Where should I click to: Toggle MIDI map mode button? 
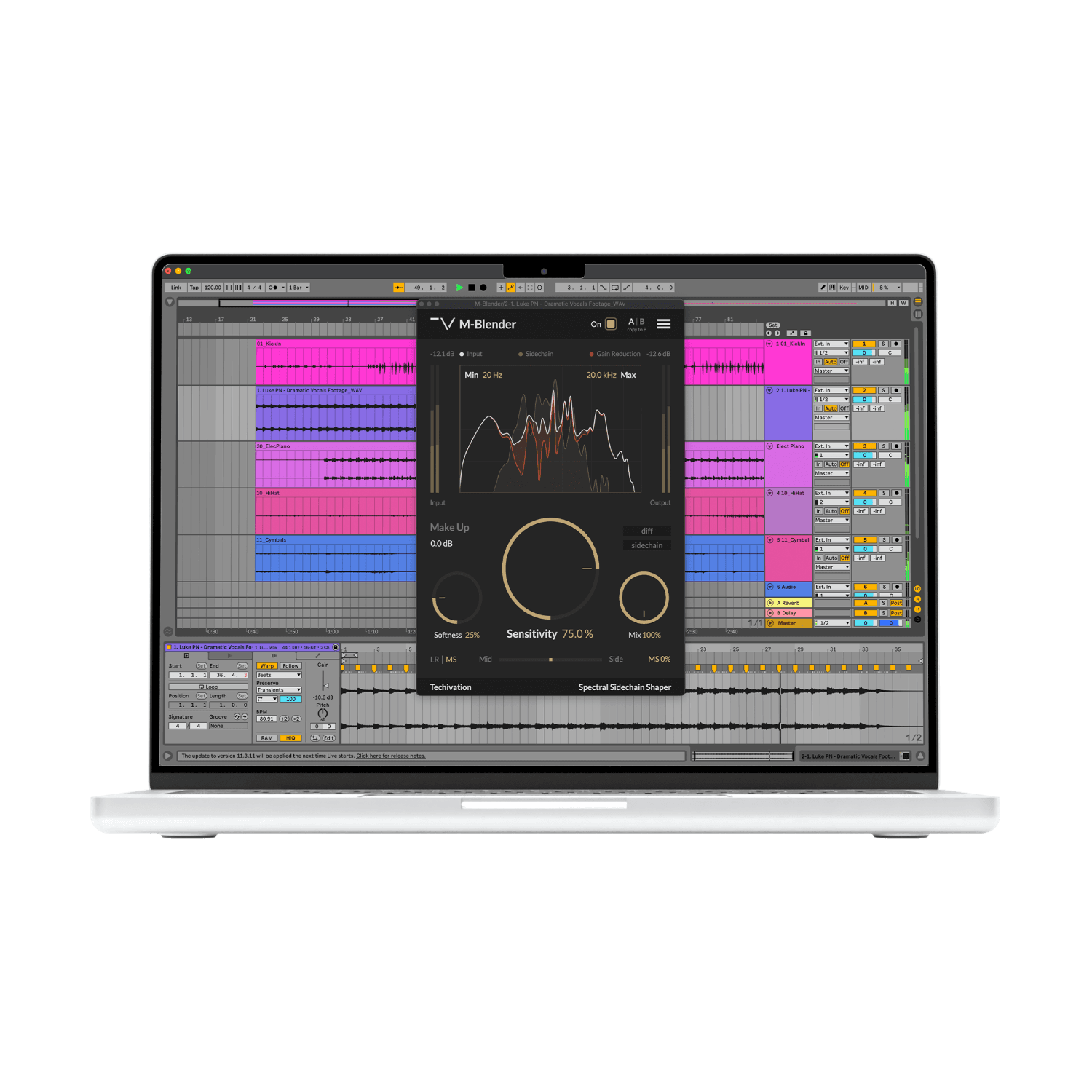point(863,288)
